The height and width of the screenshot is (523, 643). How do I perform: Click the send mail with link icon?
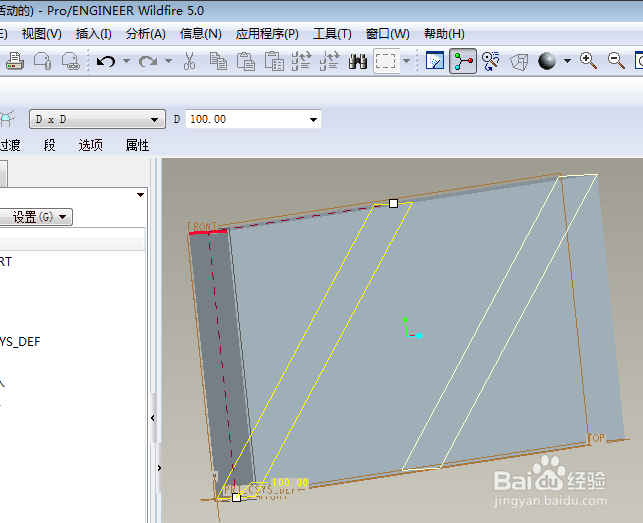71,62
